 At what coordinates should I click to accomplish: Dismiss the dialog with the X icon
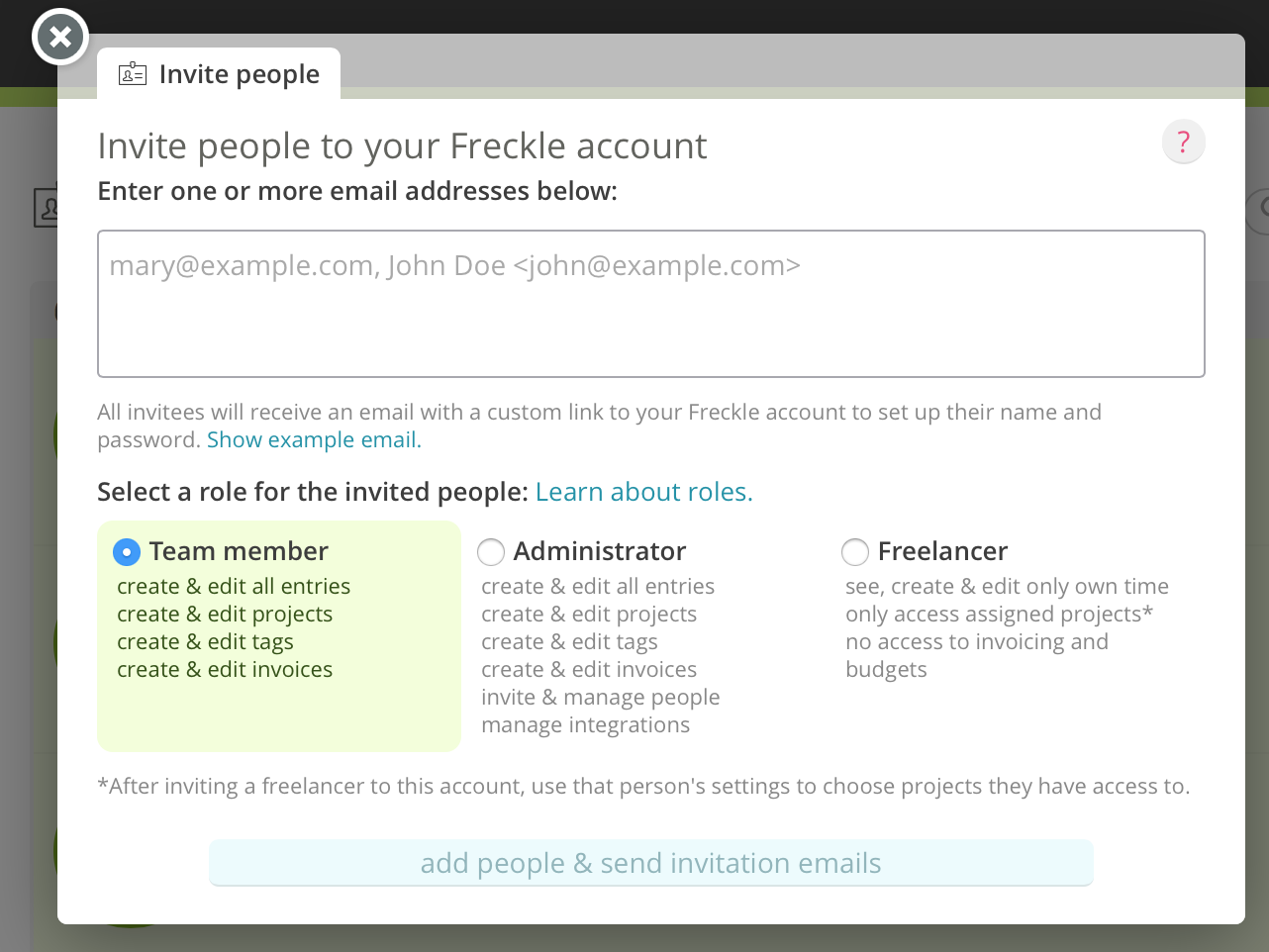click(x=60, y=37)
